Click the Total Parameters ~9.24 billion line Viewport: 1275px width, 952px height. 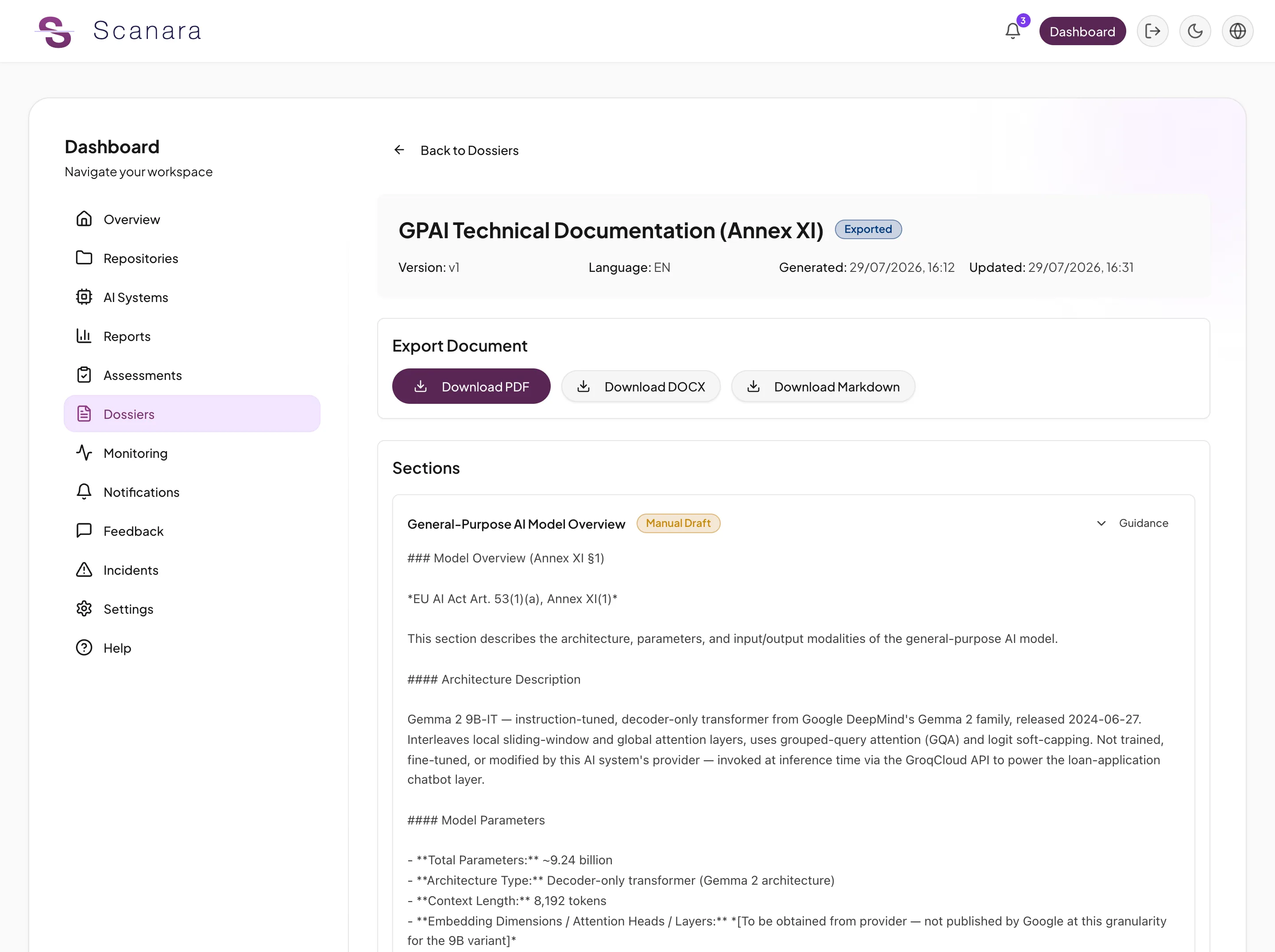(x=510, y=860)
